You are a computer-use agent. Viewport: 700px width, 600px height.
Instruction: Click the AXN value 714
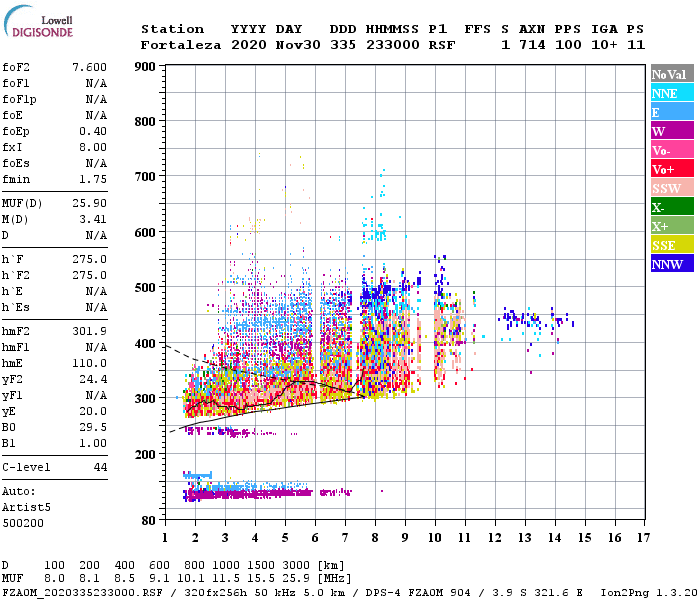pos(532,45)
